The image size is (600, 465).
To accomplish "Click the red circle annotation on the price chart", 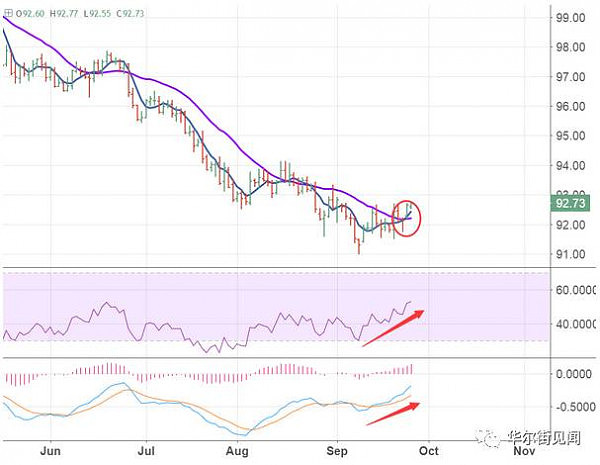I will pyautogui.click(x=407, y=218).
